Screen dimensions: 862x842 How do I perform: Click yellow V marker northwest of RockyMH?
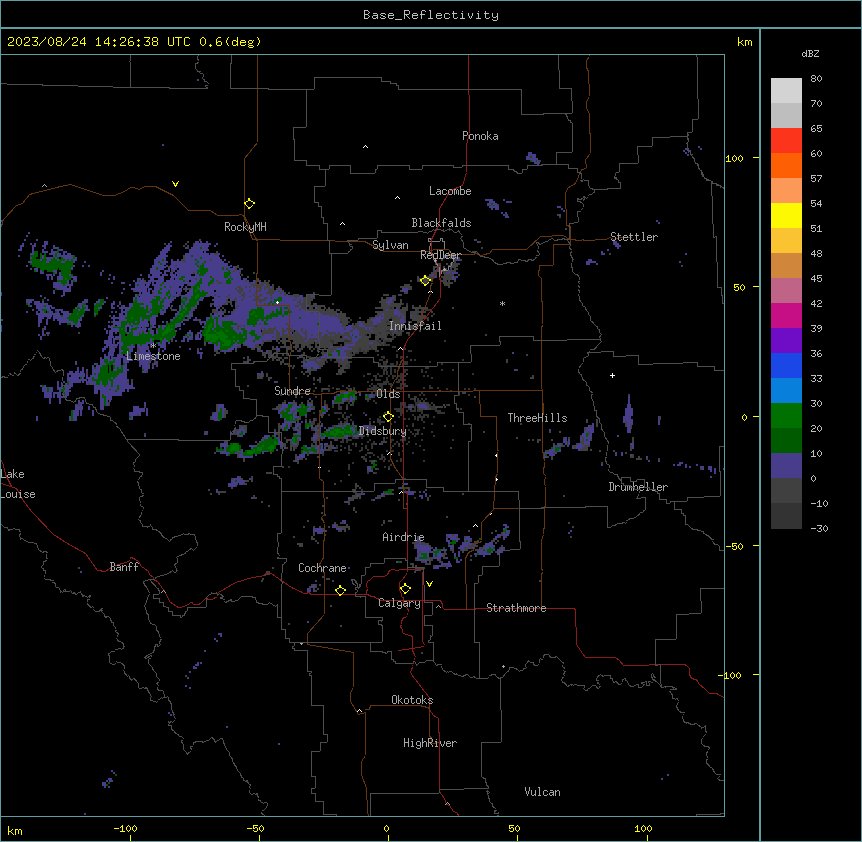[175, 184]
